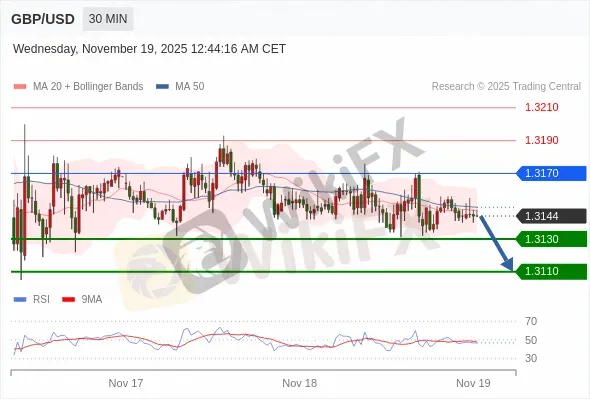Image resolution: width=590 pixels, height=400 pixels.
Task: Click the 30 MIN timeframe button
Action: tap(108, 19)
